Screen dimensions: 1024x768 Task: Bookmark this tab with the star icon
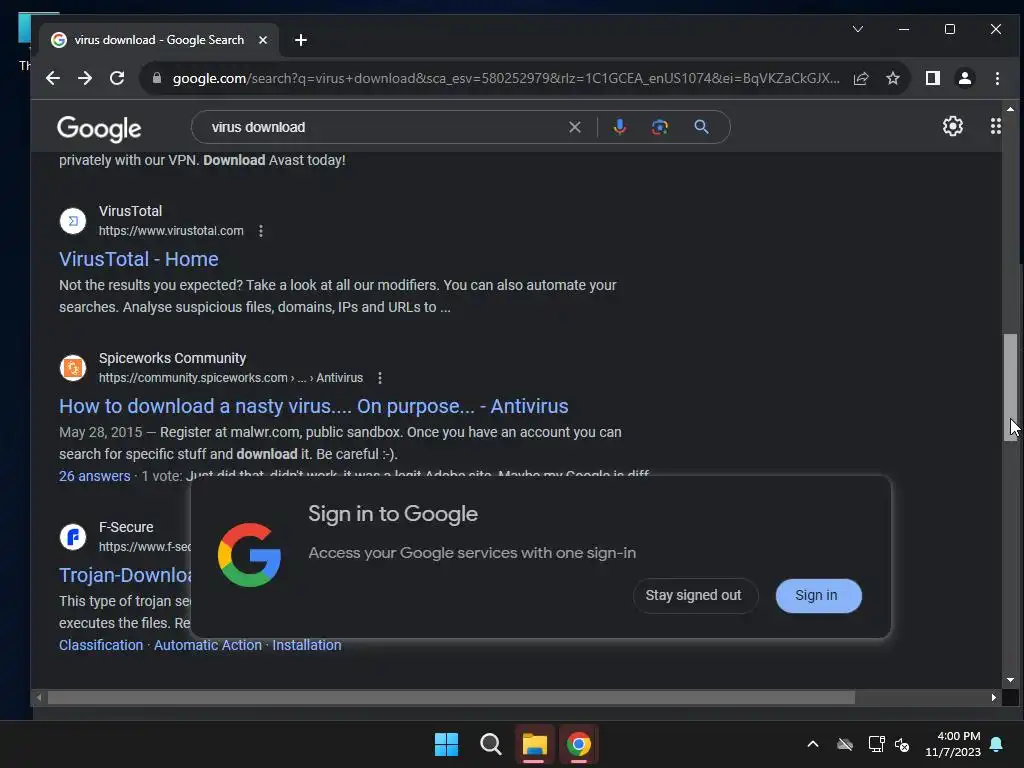(893, 78)
